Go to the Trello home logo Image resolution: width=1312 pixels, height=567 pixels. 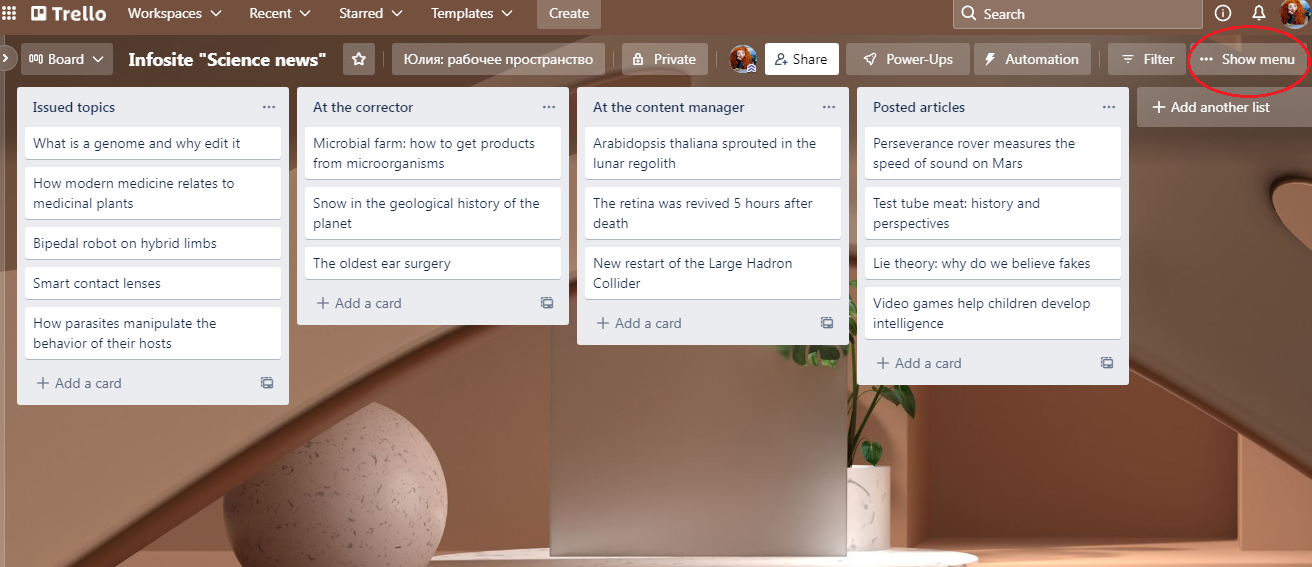68,14
